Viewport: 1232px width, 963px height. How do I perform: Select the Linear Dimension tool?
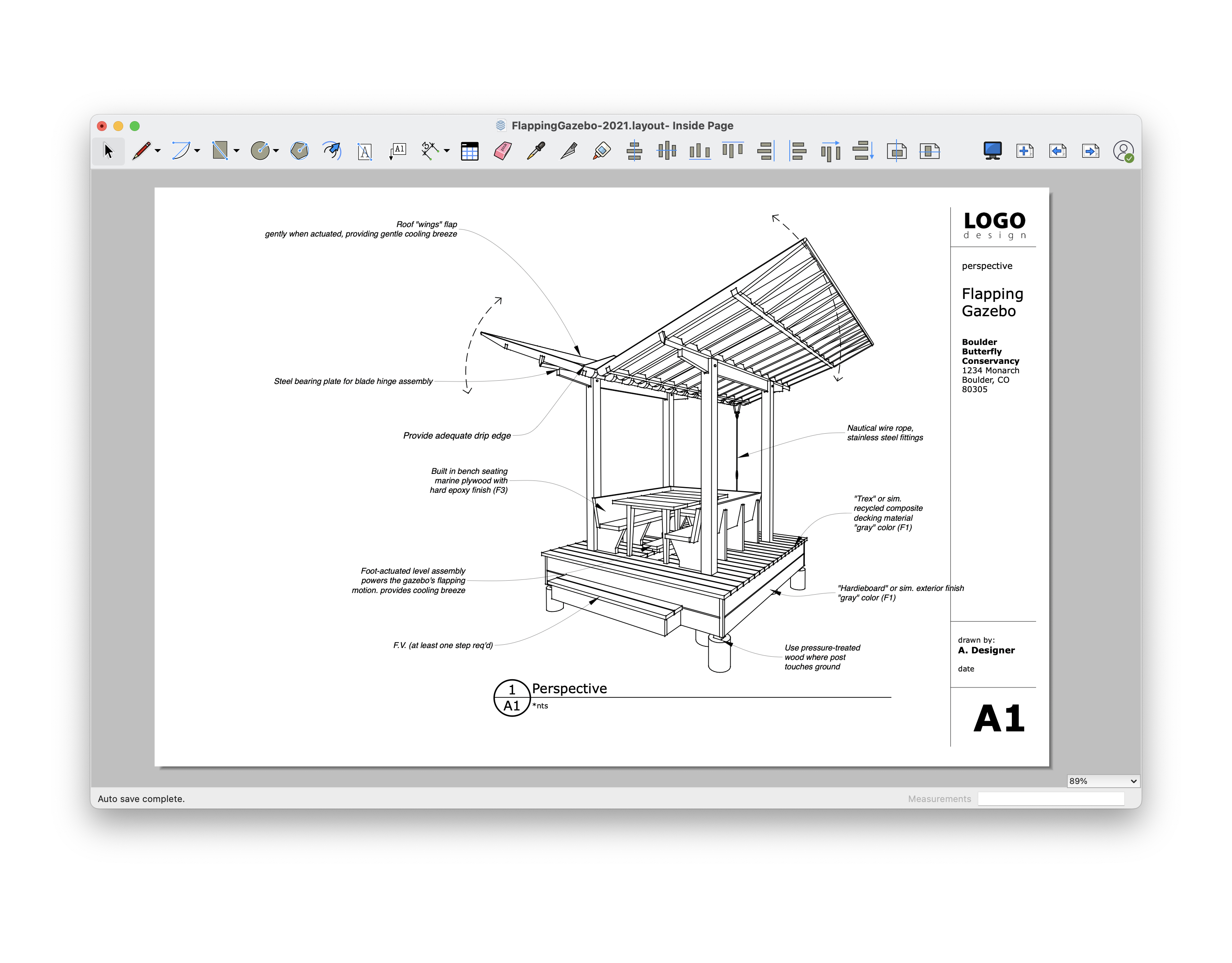[430, 151]
